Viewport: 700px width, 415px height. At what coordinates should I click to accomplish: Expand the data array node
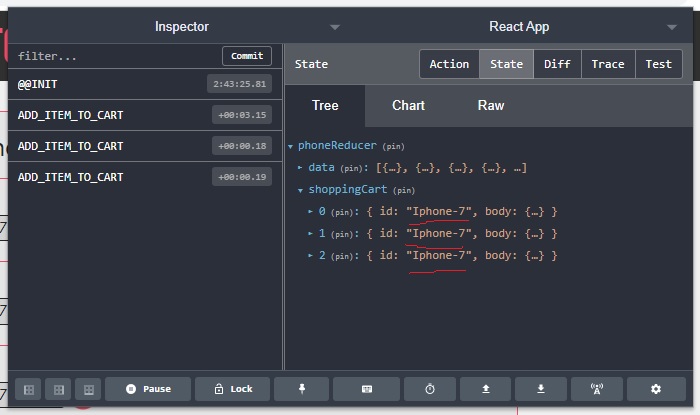[x=300, y=168]
